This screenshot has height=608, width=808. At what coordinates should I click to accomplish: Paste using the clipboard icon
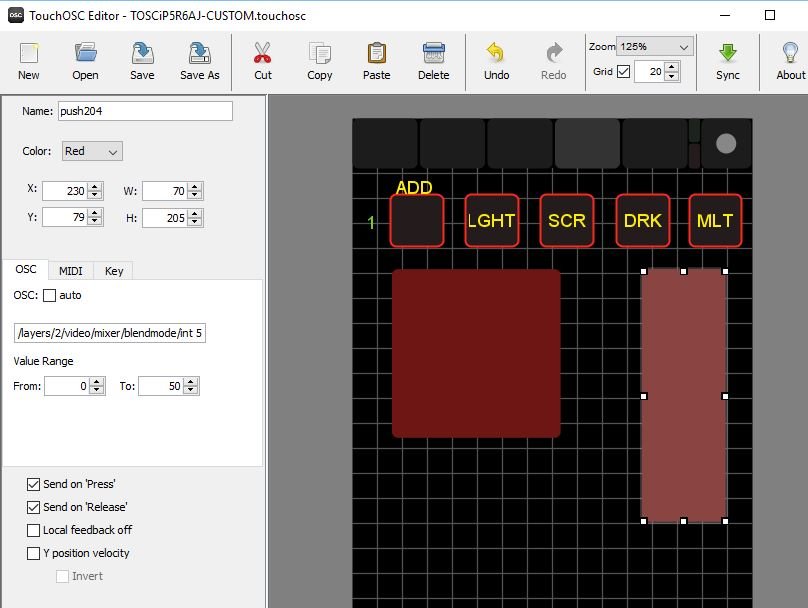point(376,60)
